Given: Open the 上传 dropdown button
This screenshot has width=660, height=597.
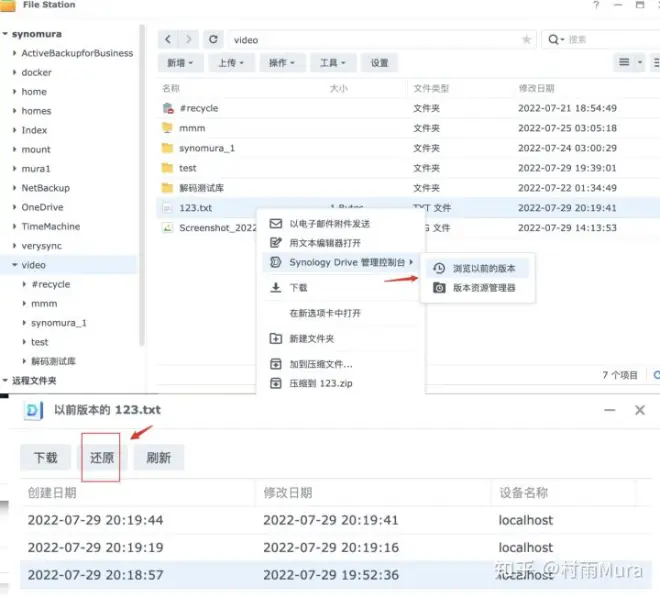Looking at the screenshot, I should [x=232, y=63].
